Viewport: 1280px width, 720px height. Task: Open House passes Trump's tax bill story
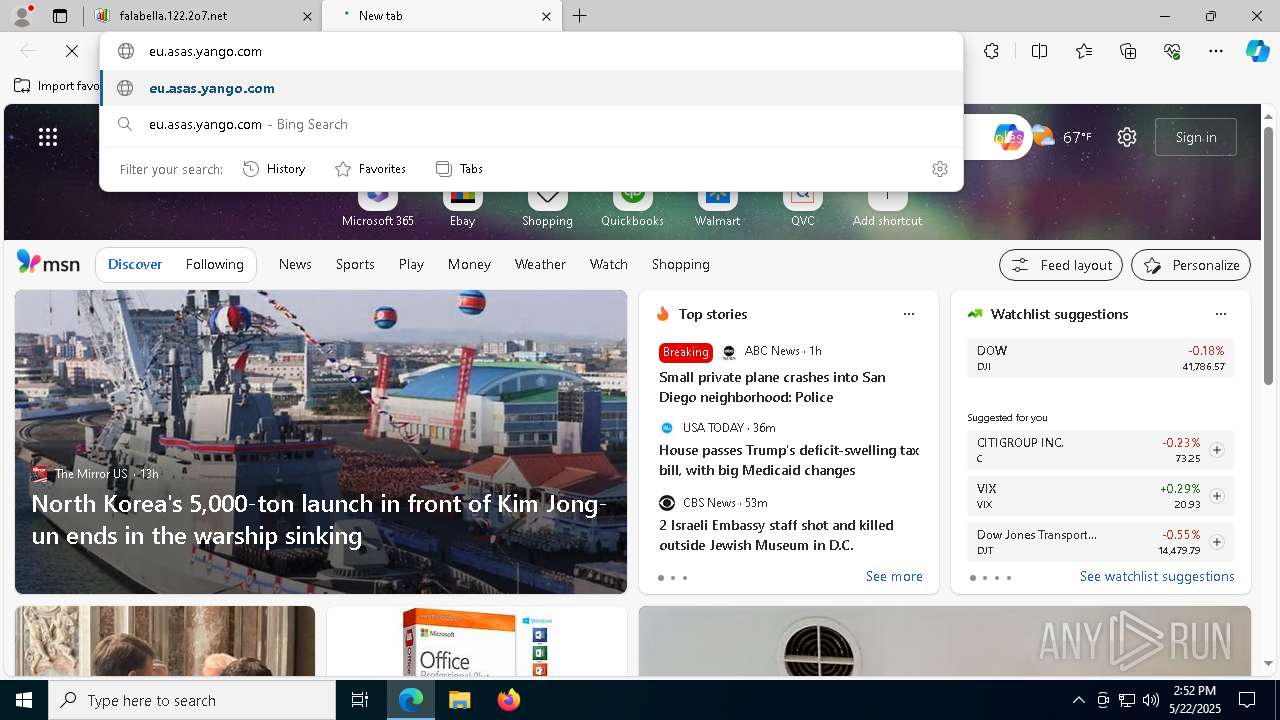[x=789, y=460]
